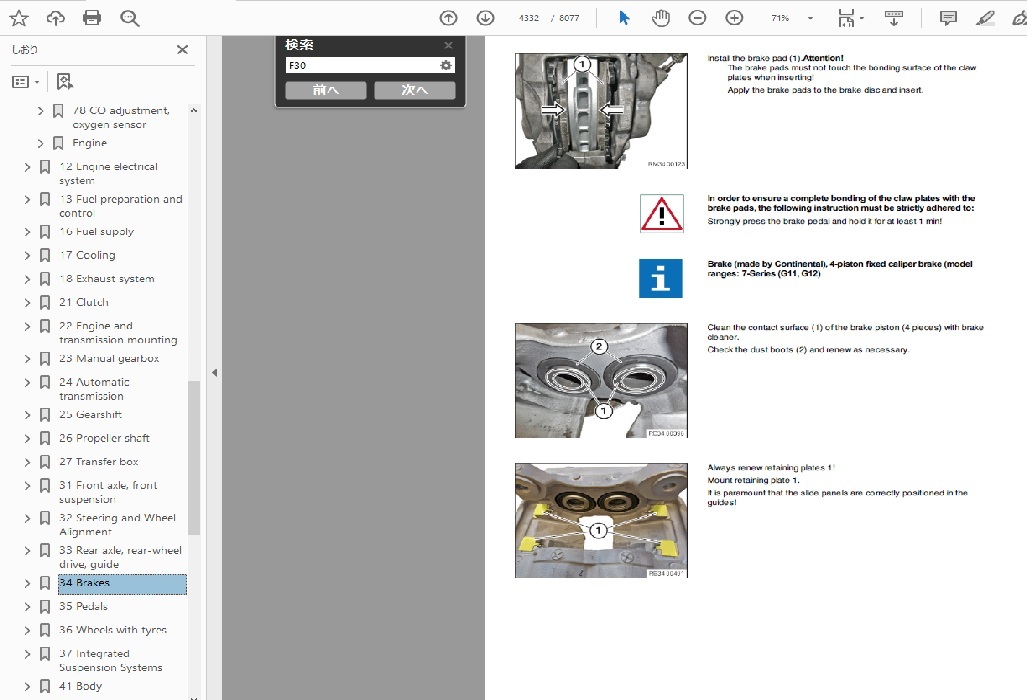Expand the 17 Cooling bookmark
The height and width of the screenshot is (700, 1027).
27,255
